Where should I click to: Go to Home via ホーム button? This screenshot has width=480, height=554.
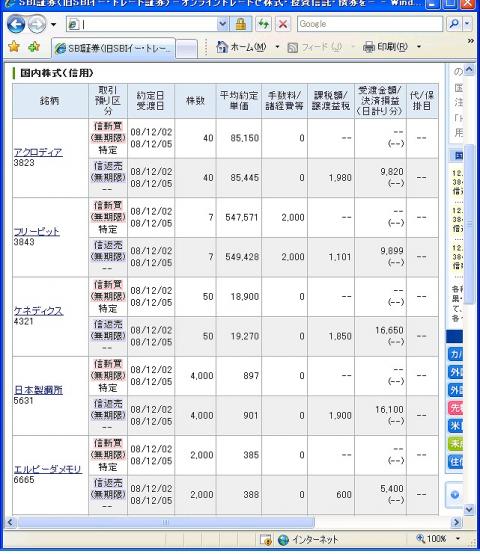click(241, 47)
